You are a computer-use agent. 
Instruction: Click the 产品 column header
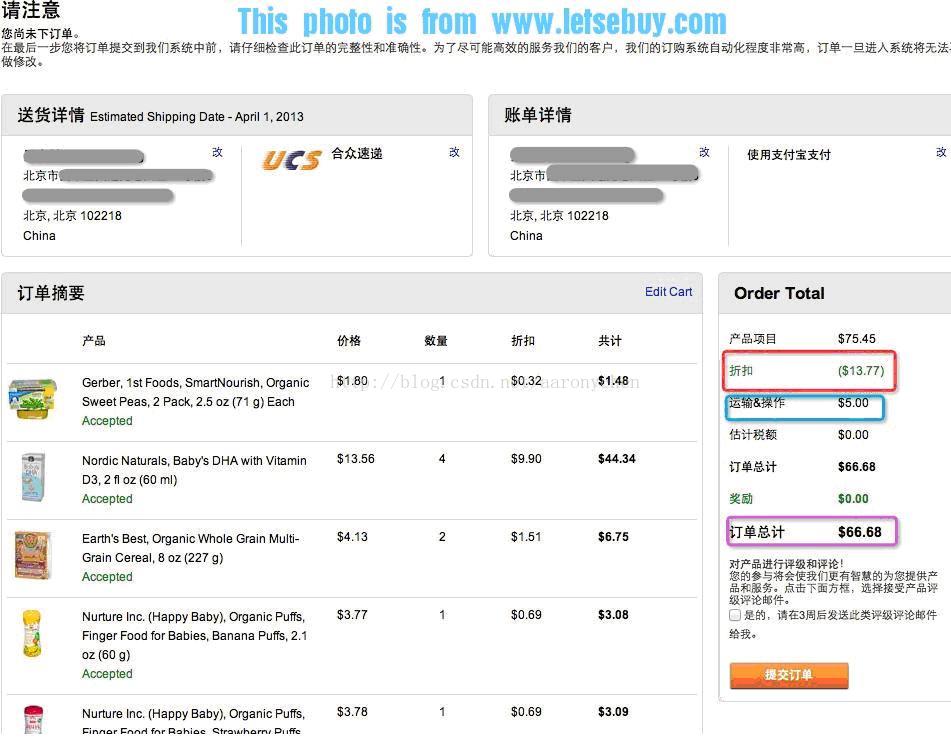pos(94,340)
